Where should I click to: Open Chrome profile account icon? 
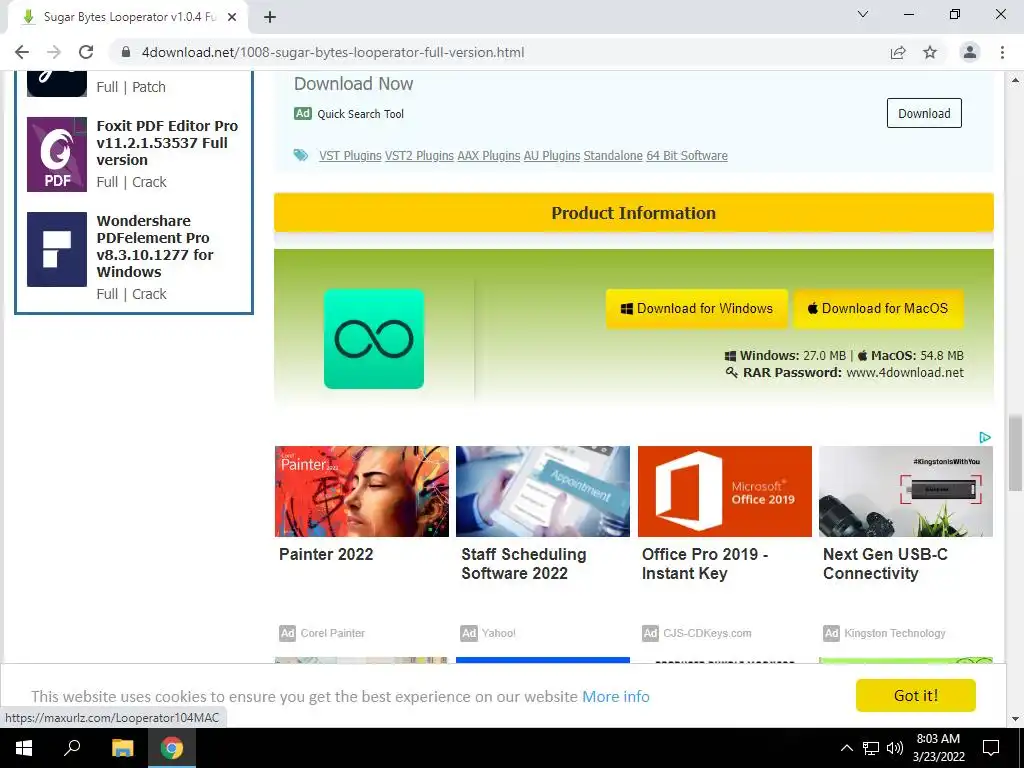[x=970, y=52]
